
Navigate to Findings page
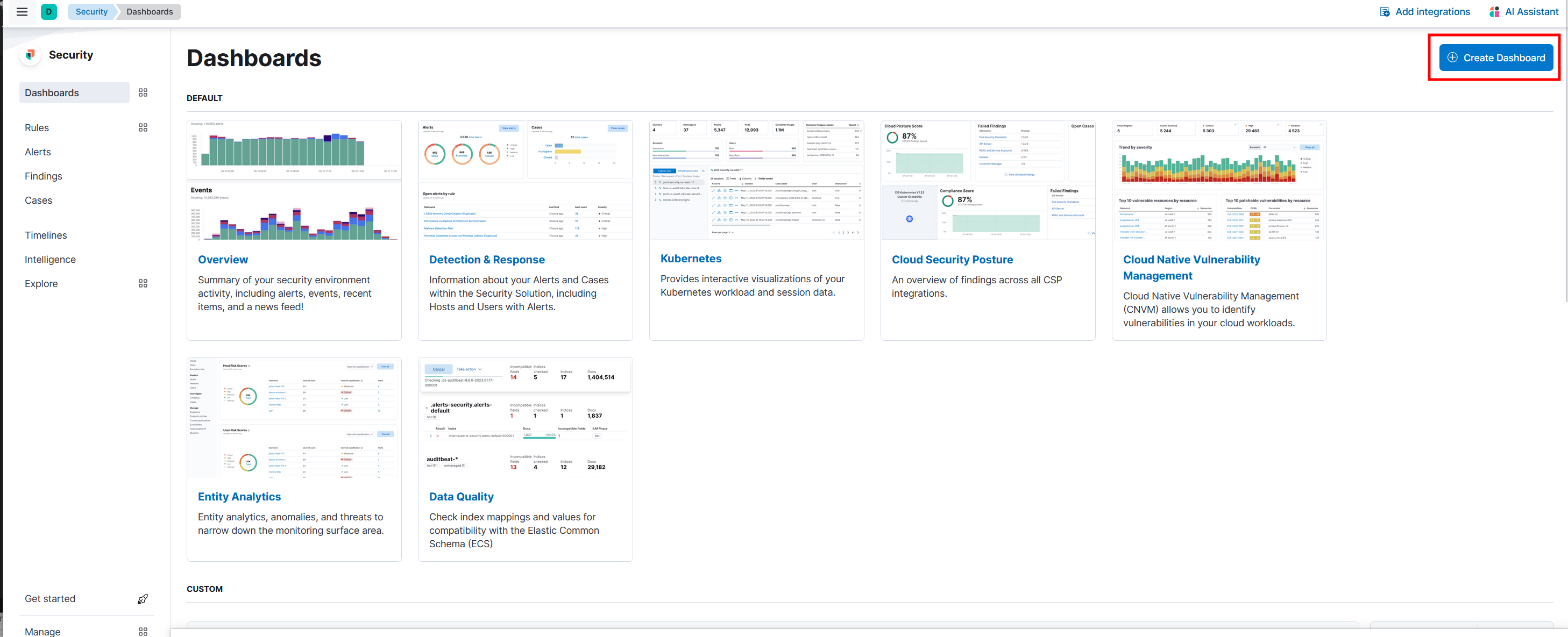[x=43, y=176]
